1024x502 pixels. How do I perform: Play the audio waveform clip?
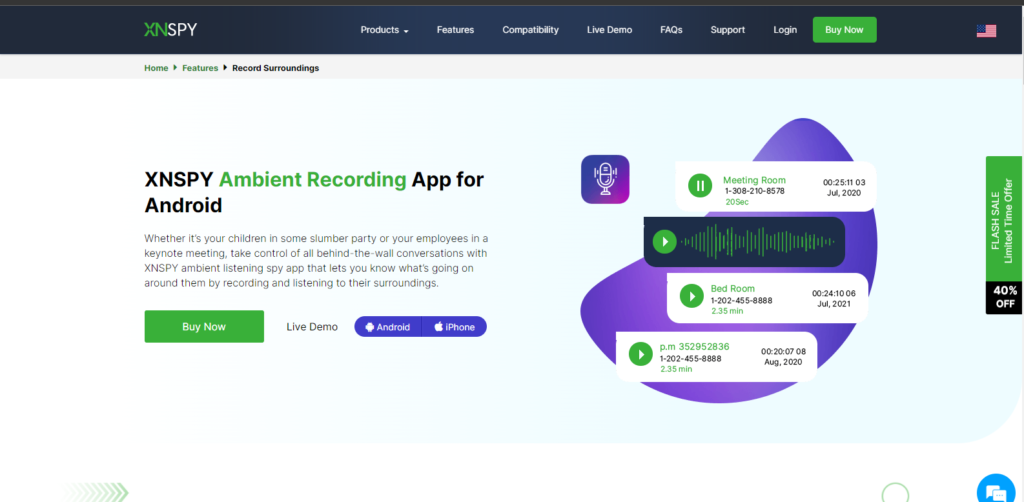(665, 242)
